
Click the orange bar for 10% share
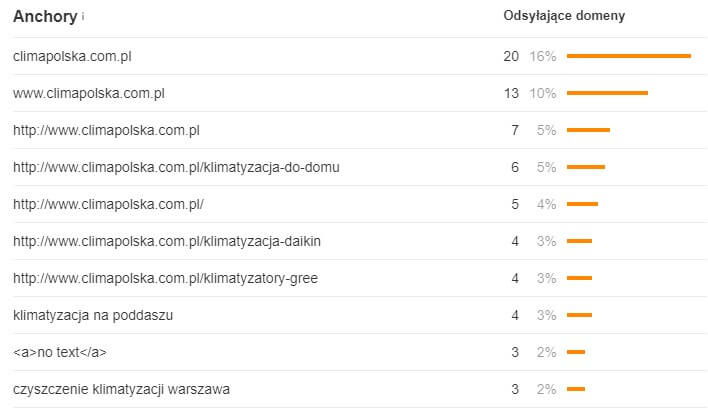pyautogui.click(x=607, y=93)
